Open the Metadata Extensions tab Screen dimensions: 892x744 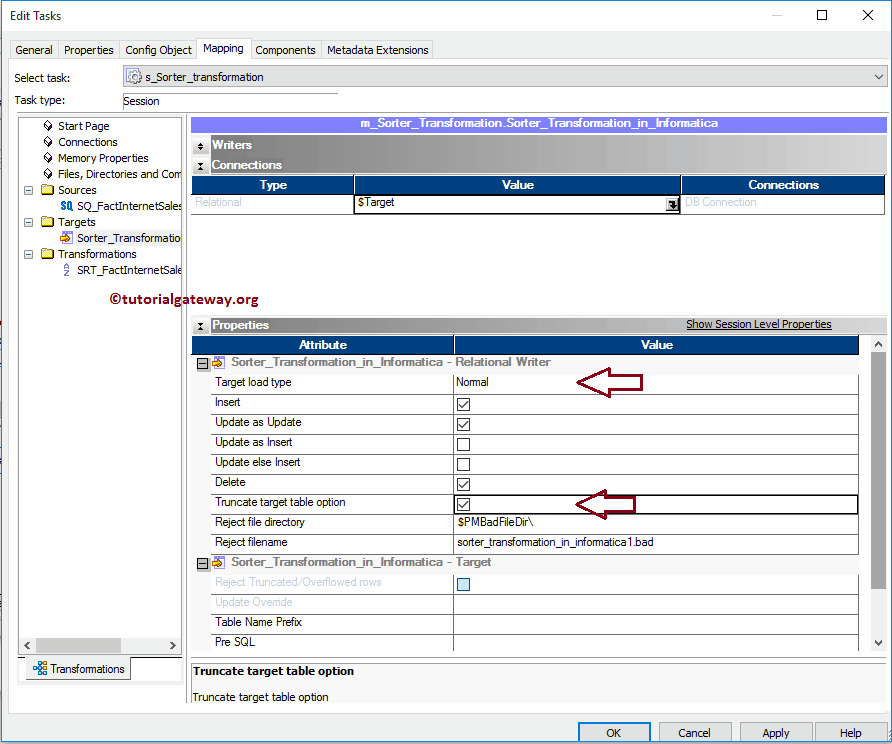tap(377, 50)
